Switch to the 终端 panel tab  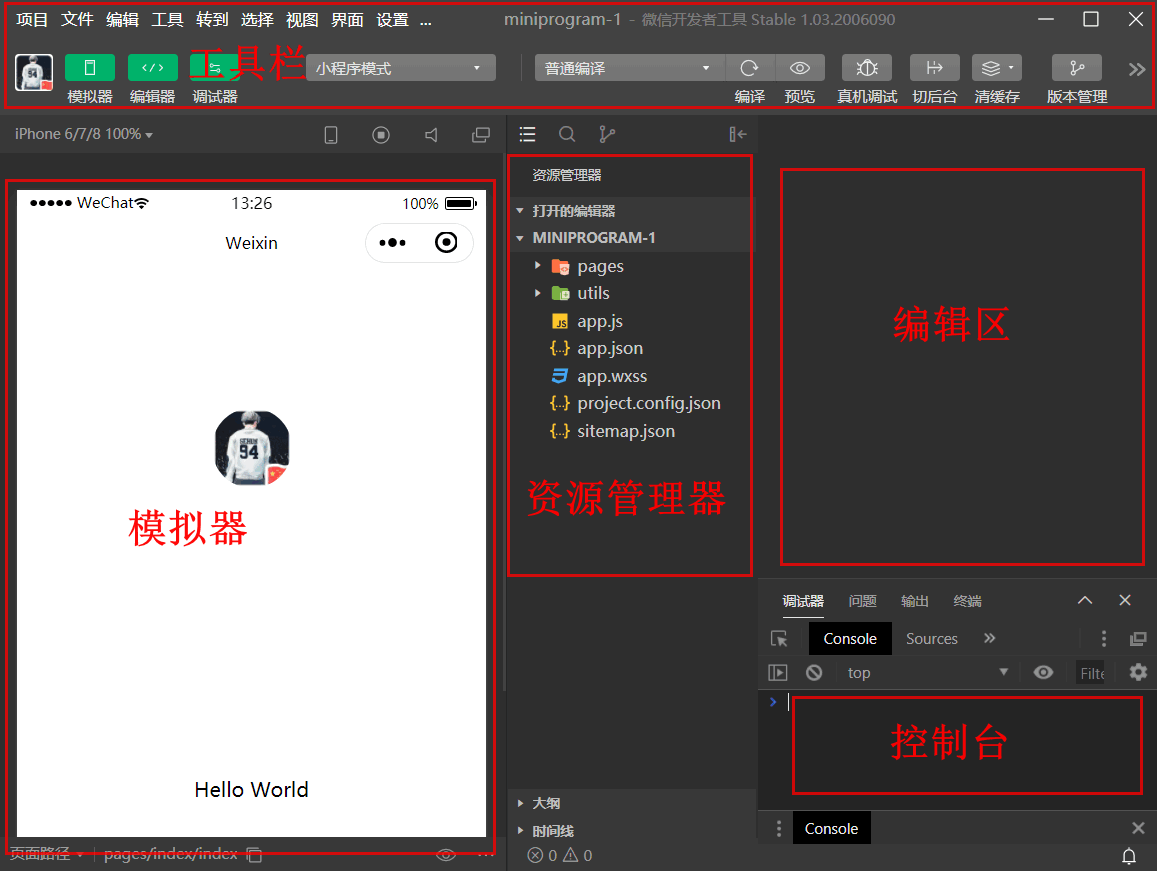(x=967, y=601)
